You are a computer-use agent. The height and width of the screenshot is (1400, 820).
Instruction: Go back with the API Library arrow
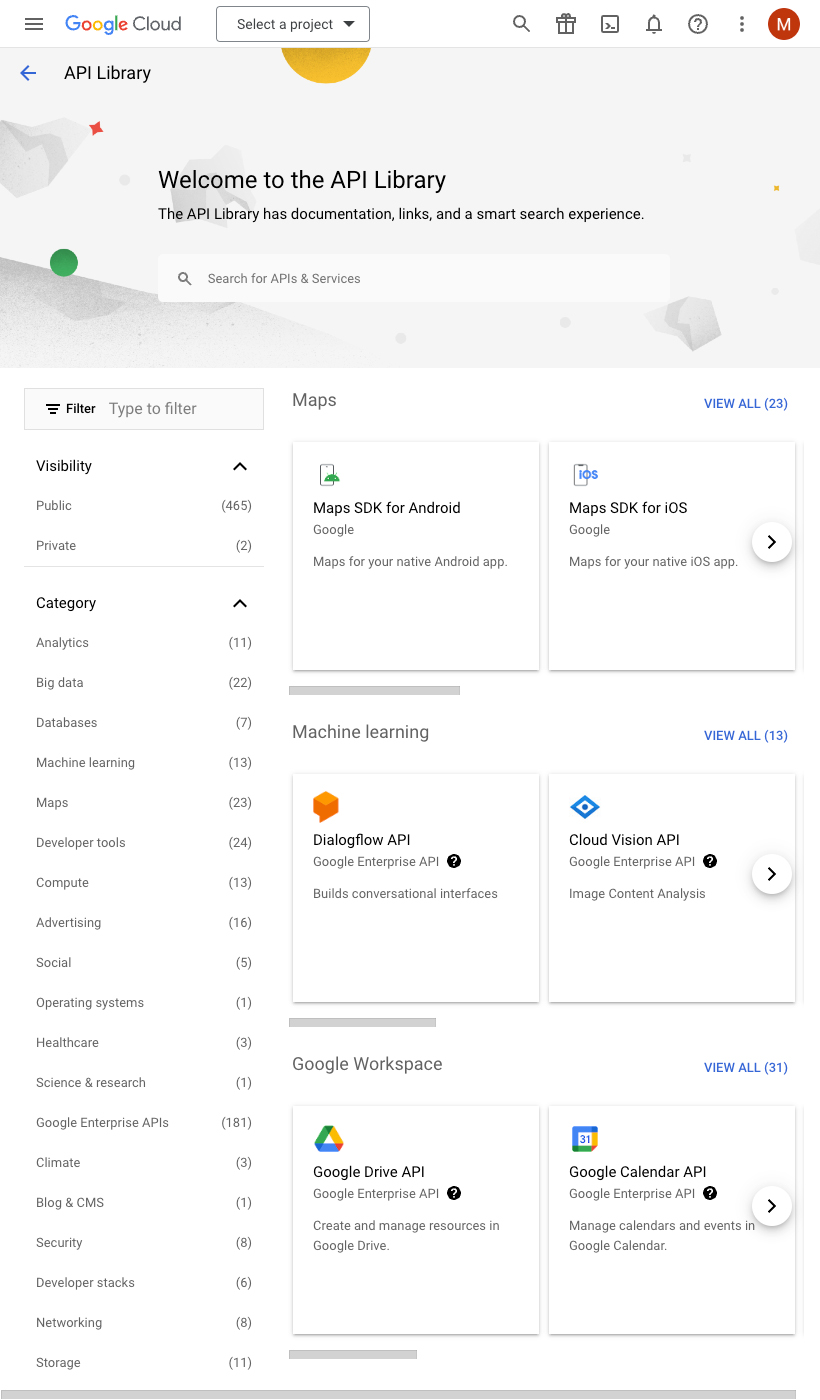28,73
